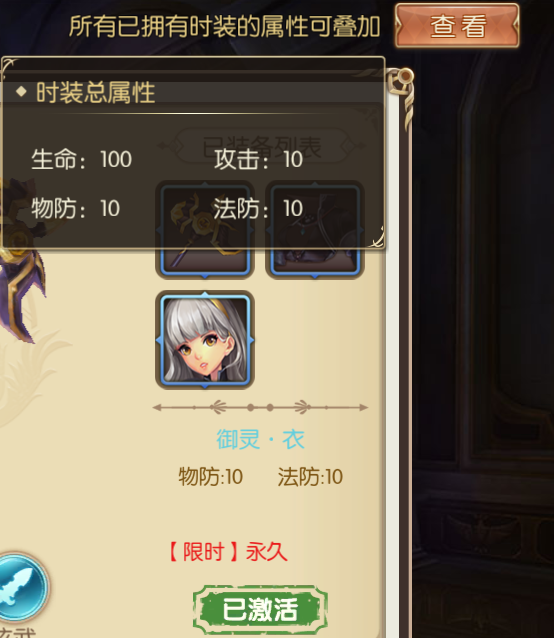Screen dimensions: 554x638
Task: Click the 物防:10 stat under 御灵·衣
Action: click(211, 476)
